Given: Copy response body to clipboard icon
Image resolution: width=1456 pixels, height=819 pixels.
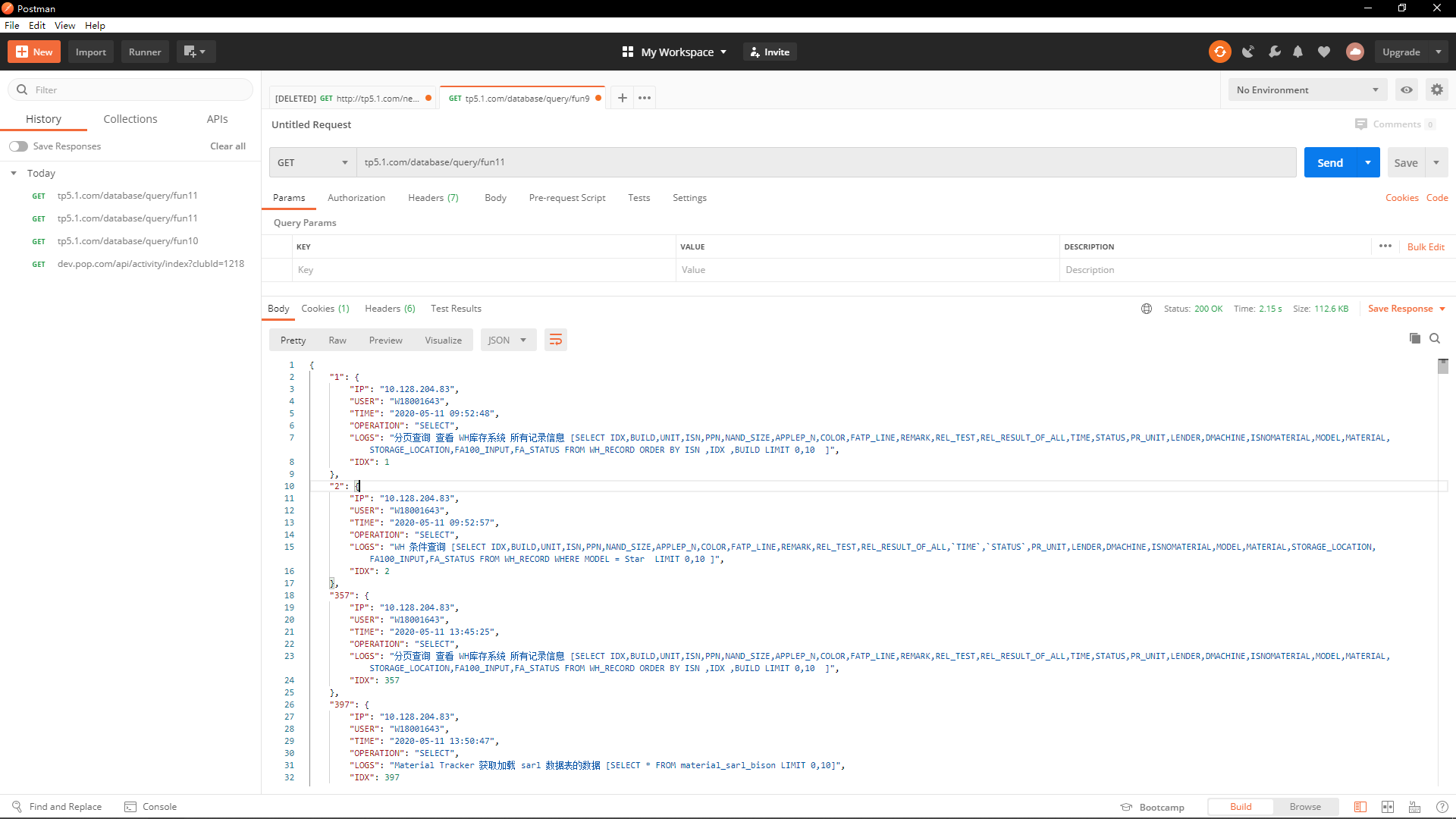Looking at the screenshot, I should pyautogui.click(x=1414, y=338).
